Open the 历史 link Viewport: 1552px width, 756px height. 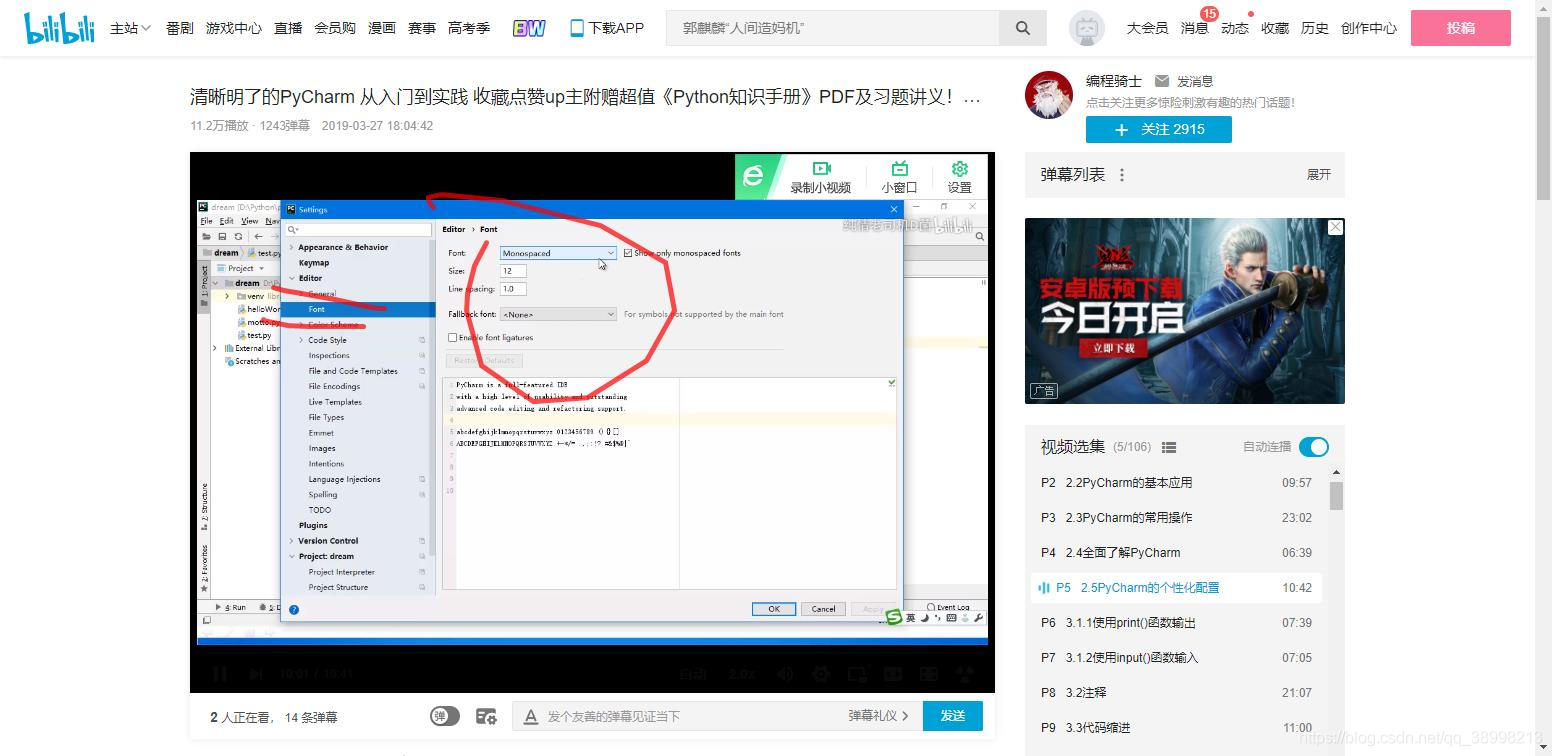[1315, 28]
